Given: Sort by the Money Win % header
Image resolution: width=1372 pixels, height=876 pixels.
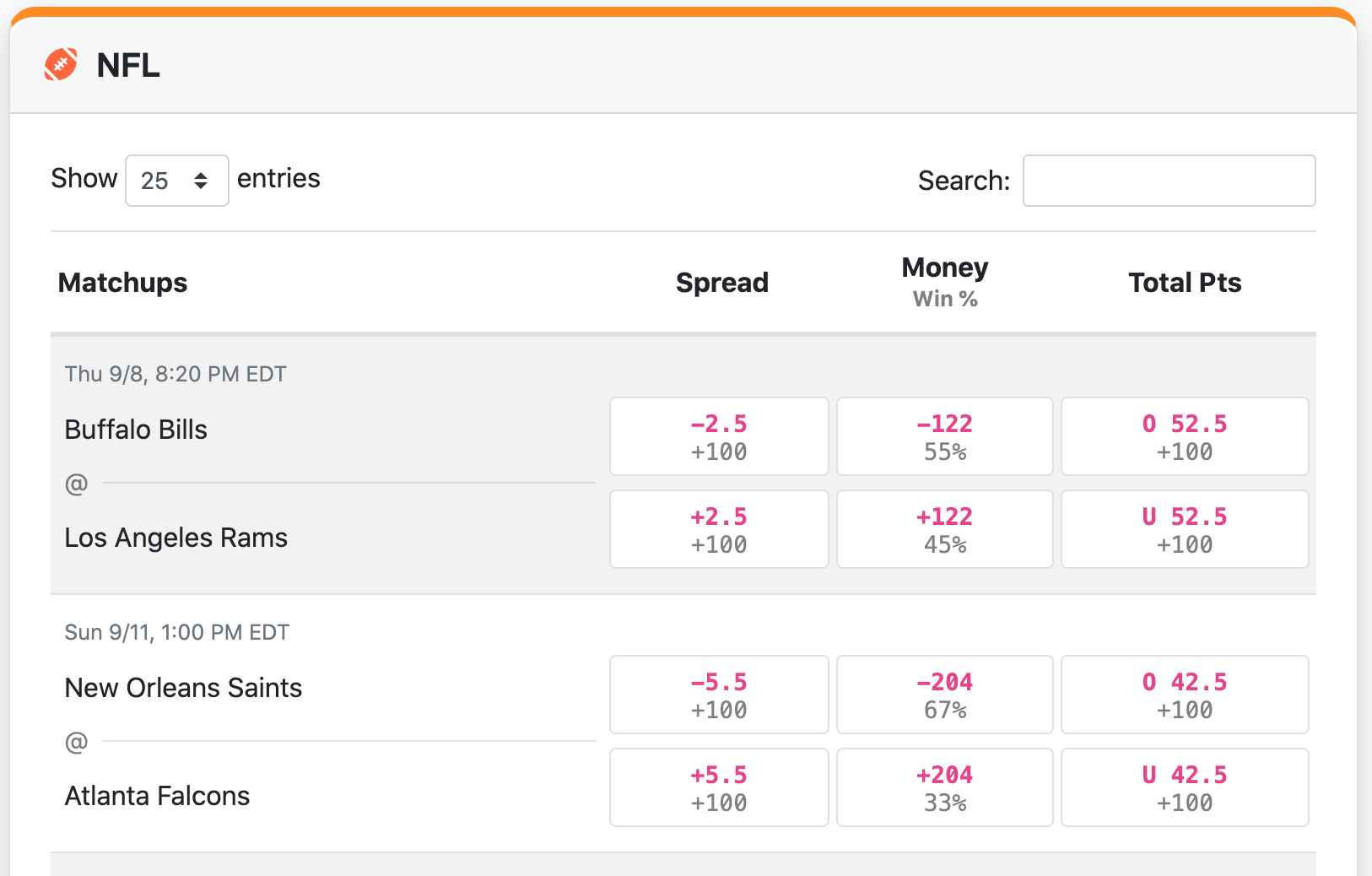Looking at the screenshot, I should click(x=945, y=282).
